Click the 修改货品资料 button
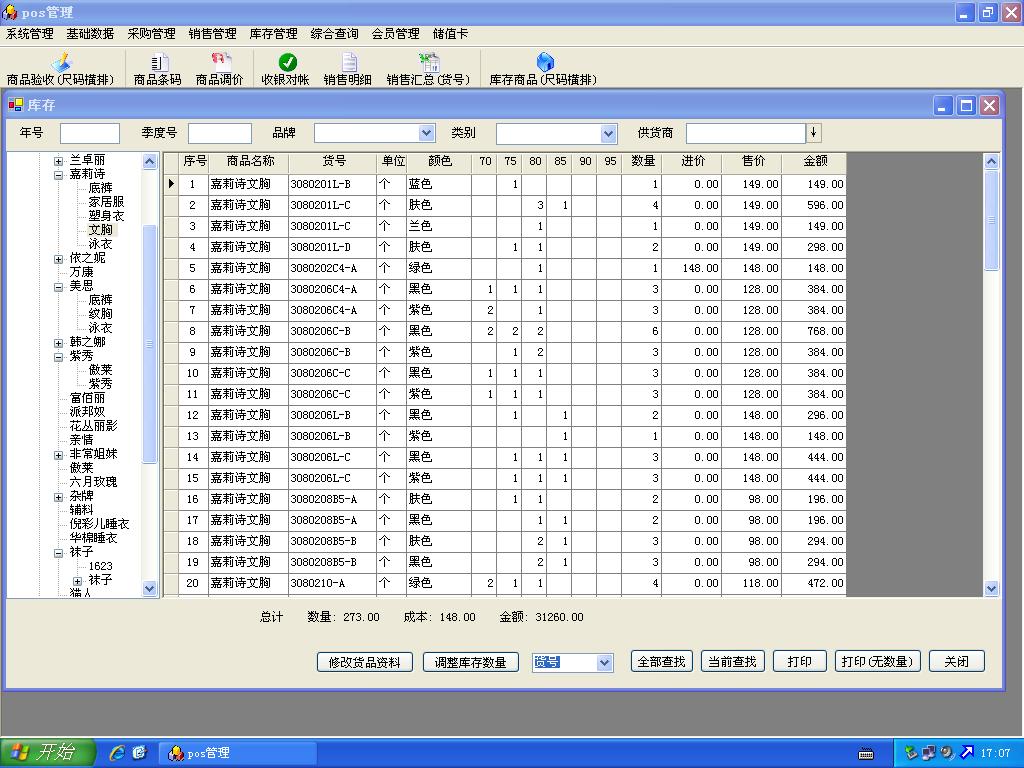The image size is (1024, 768). click(365, 662)
